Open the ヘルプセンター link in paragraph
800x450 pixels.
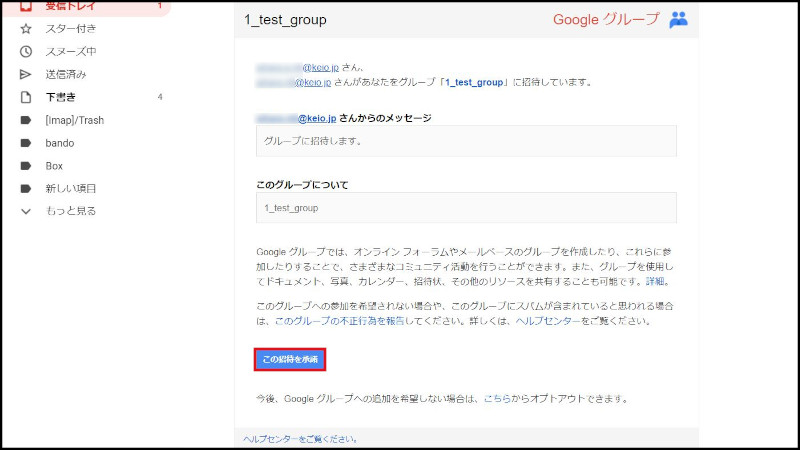tap(548, 321)
